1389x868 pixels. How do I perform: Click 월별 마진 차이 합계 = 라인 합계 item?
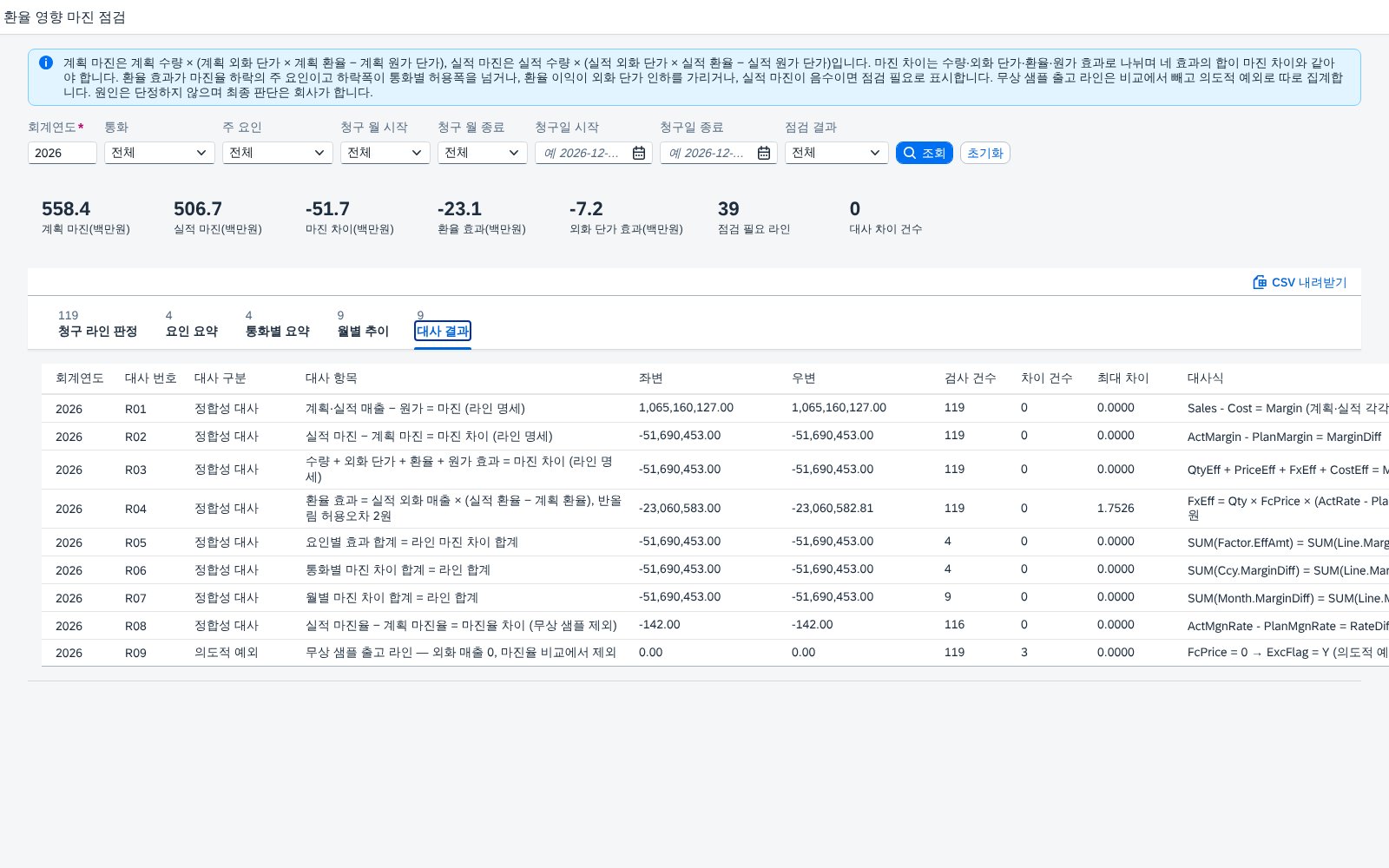coord(392,598)
